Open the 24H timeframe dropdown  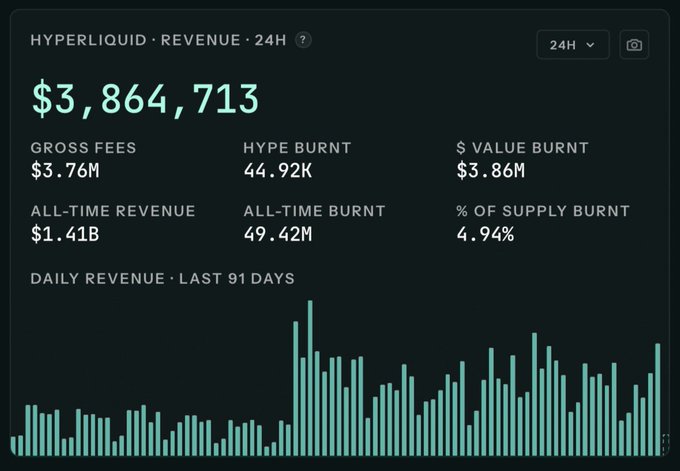click(x=573, y=45)
